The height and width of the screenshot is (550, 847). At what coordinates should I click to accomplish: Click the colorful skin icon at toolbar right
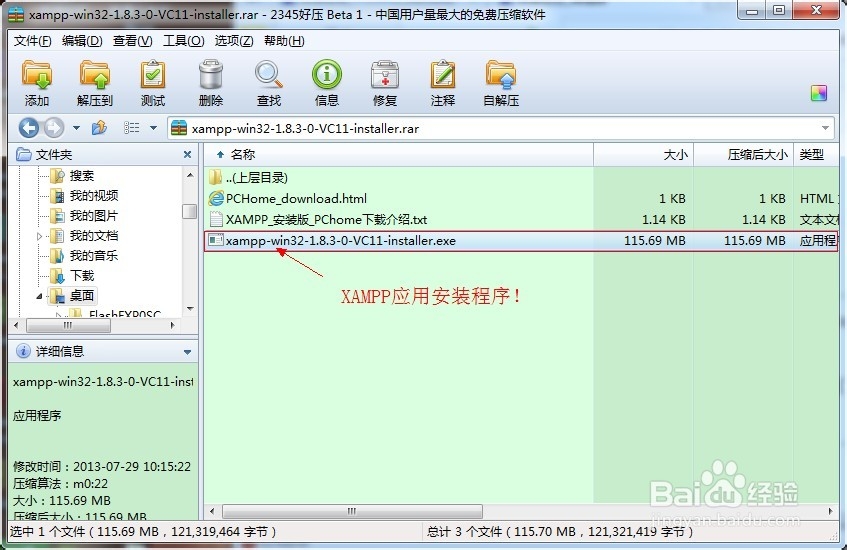tap(819, 93)
